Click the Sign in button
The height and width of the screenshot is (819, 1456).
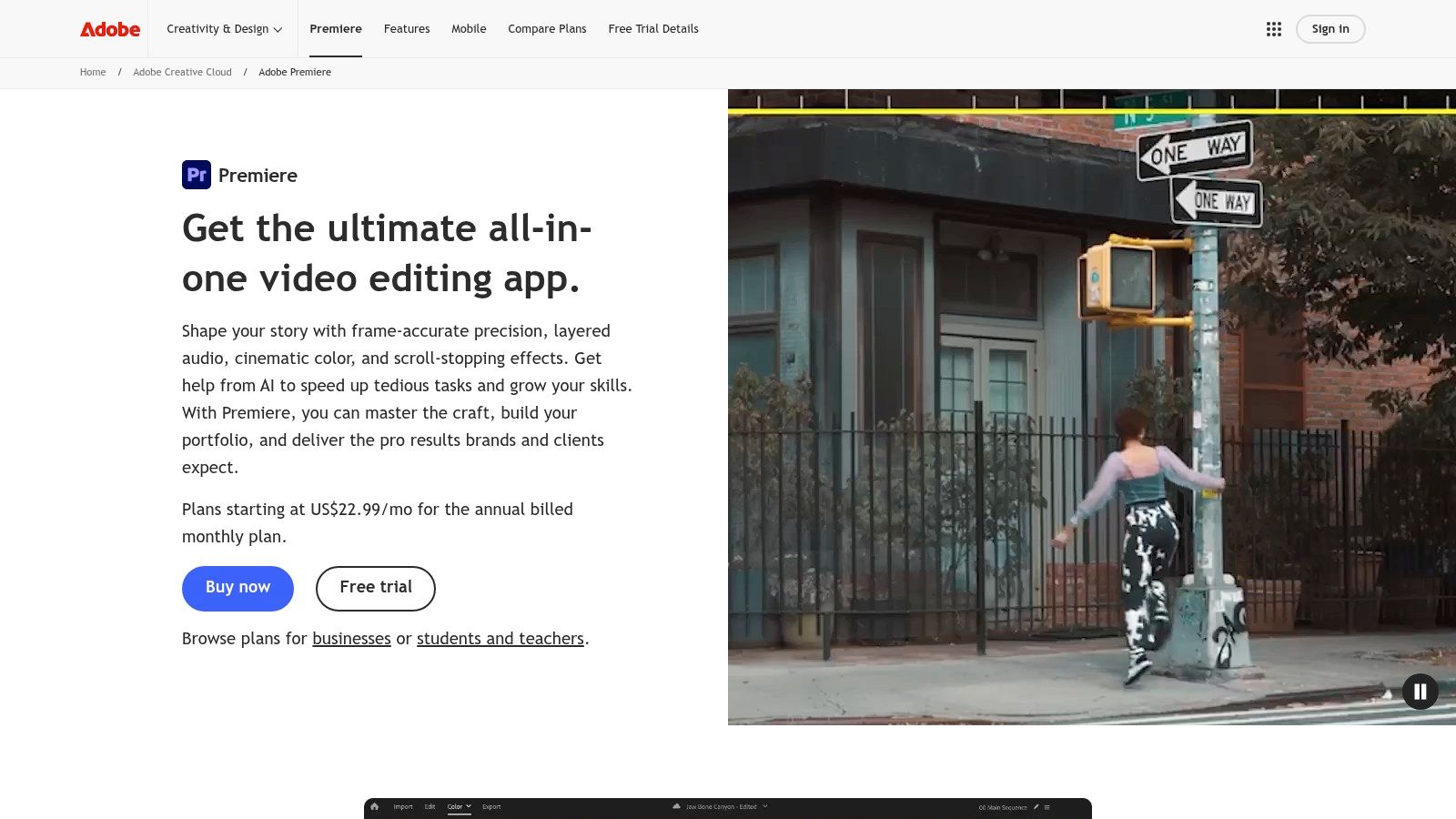tap(1330, 29)
